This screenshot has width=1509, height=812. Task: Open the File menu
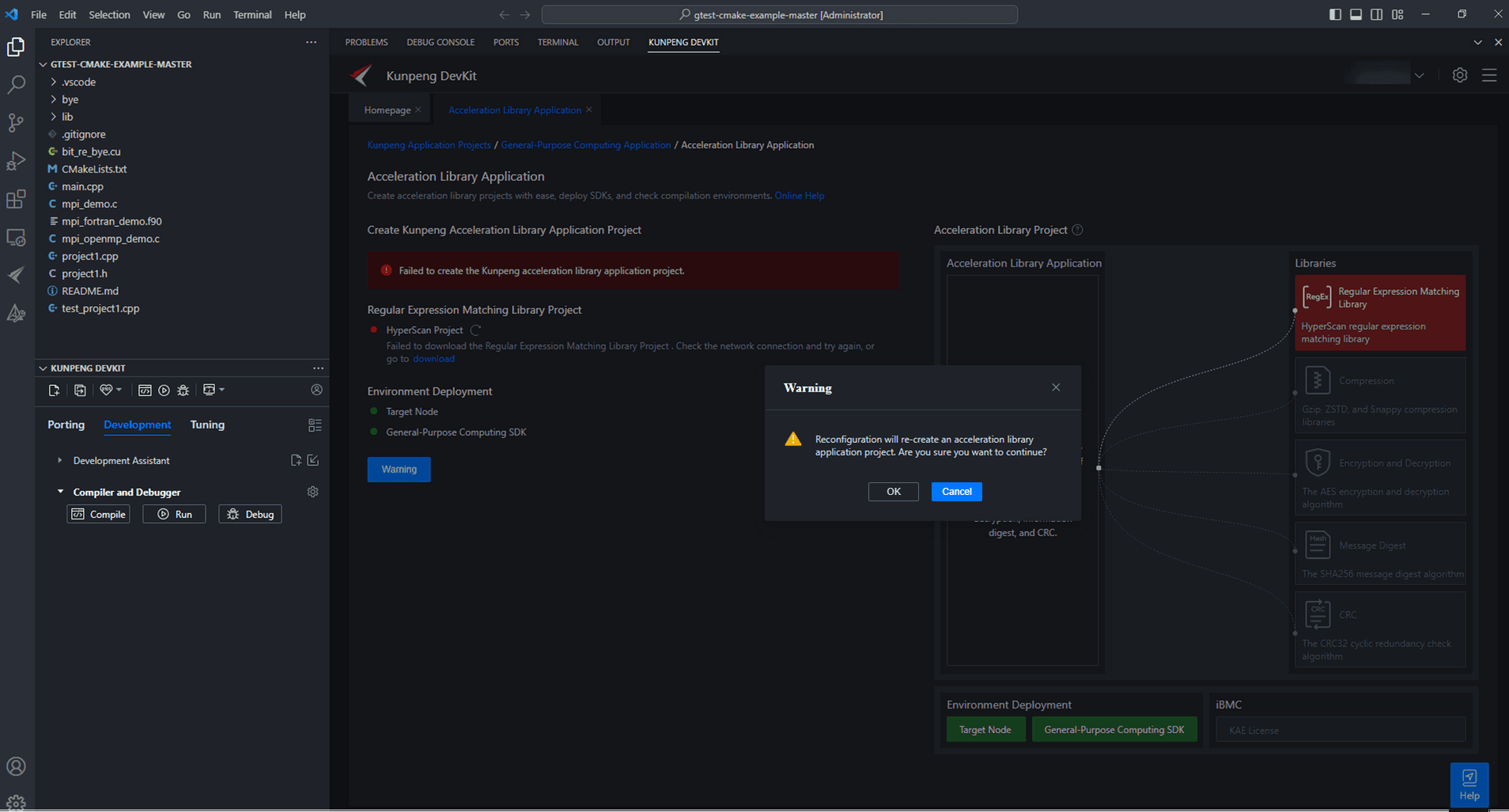[38, 14]
